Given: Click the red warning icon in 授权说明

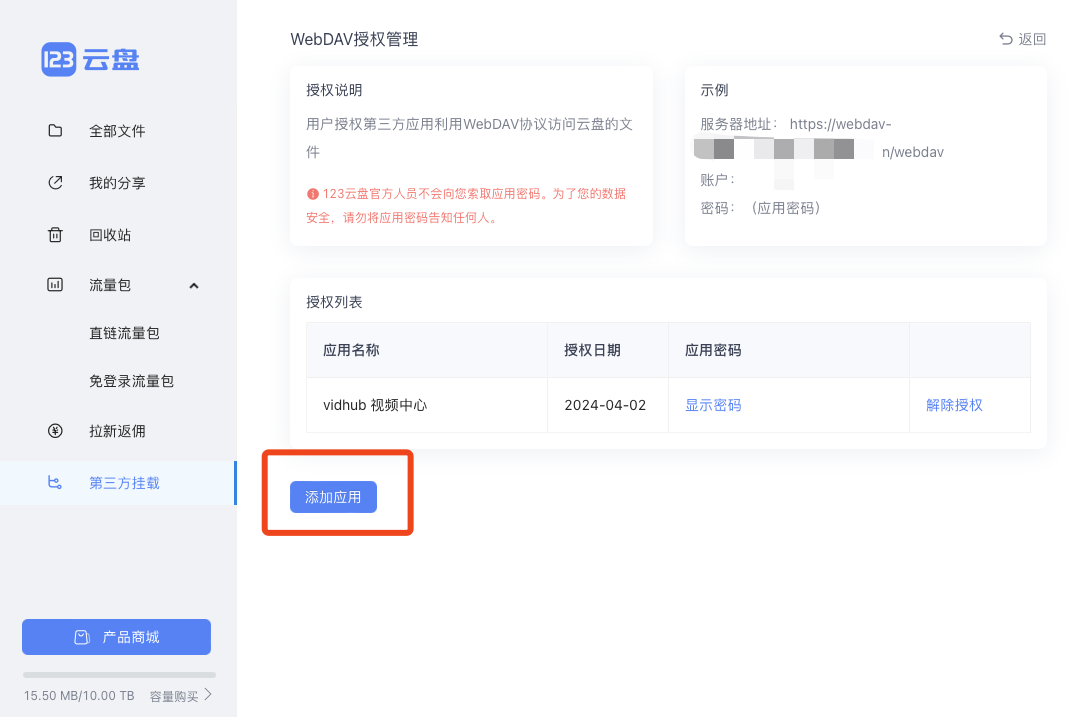Looking at the screenshot, I should click(x=313, y=194).
